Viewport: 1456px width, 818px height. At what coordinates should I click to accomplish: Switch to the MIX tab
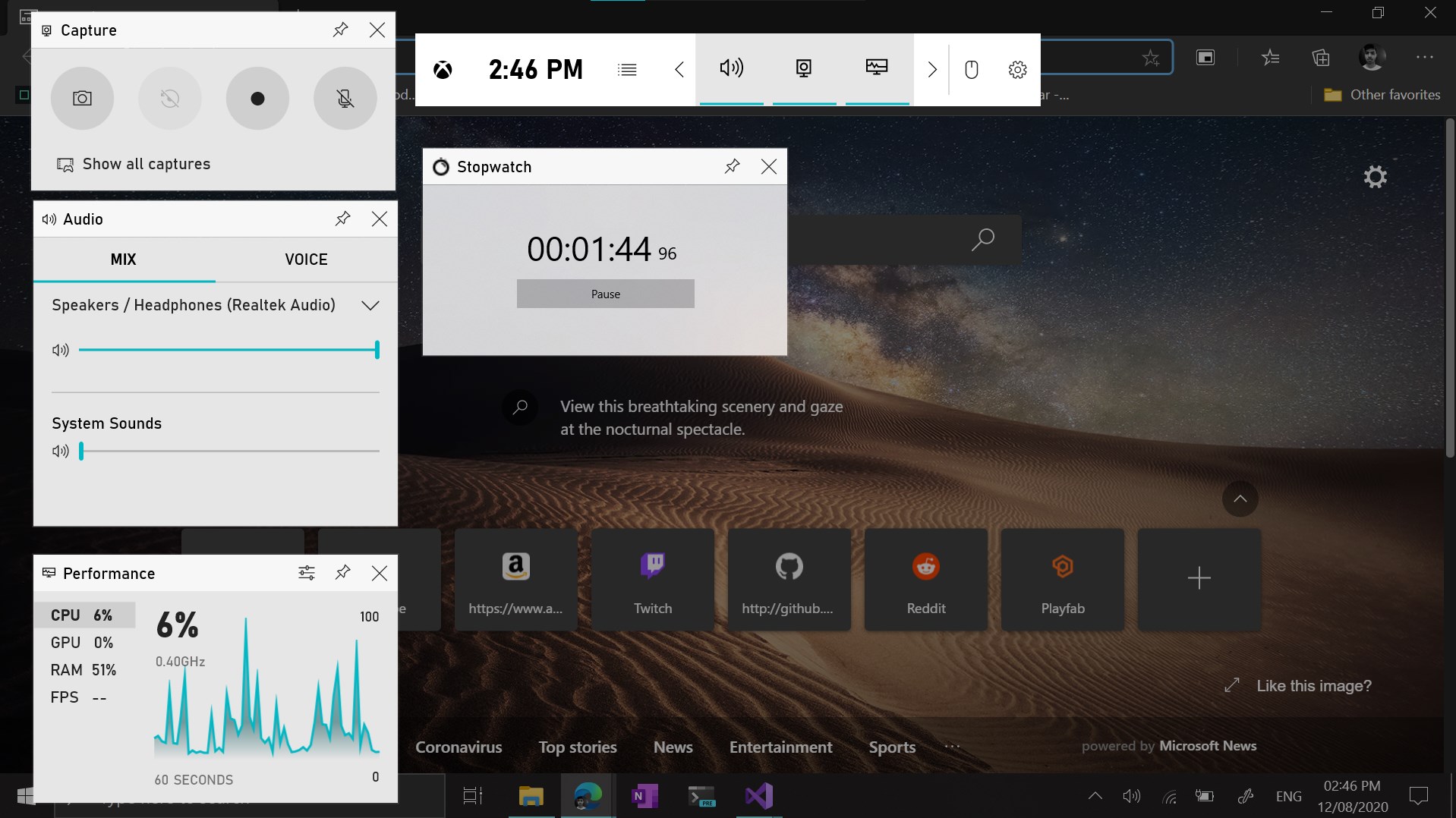(x=124, y=260)
